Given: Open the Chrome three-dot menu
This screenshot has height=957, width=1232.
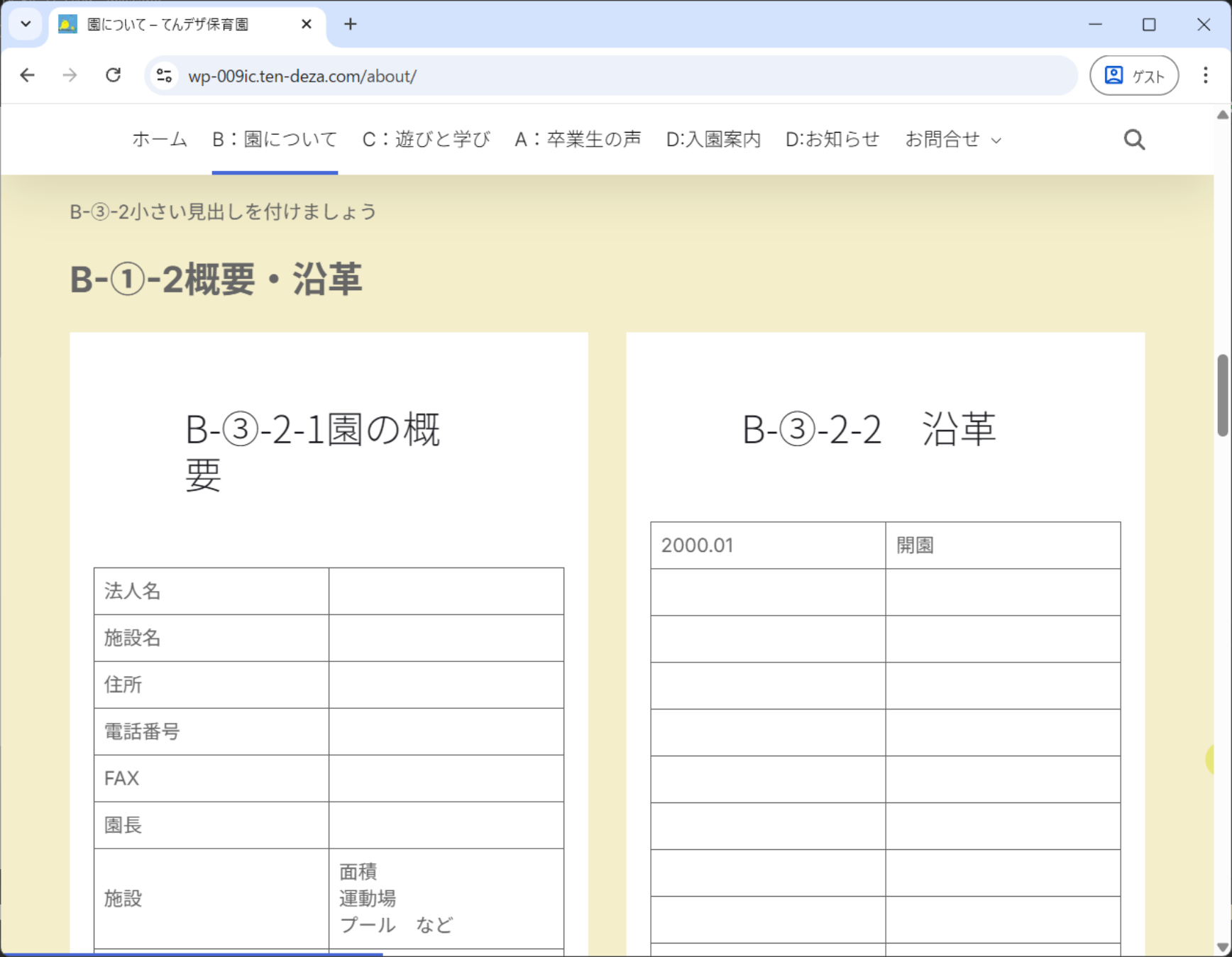Looking at the screenshot, I should pos(1205,75).
